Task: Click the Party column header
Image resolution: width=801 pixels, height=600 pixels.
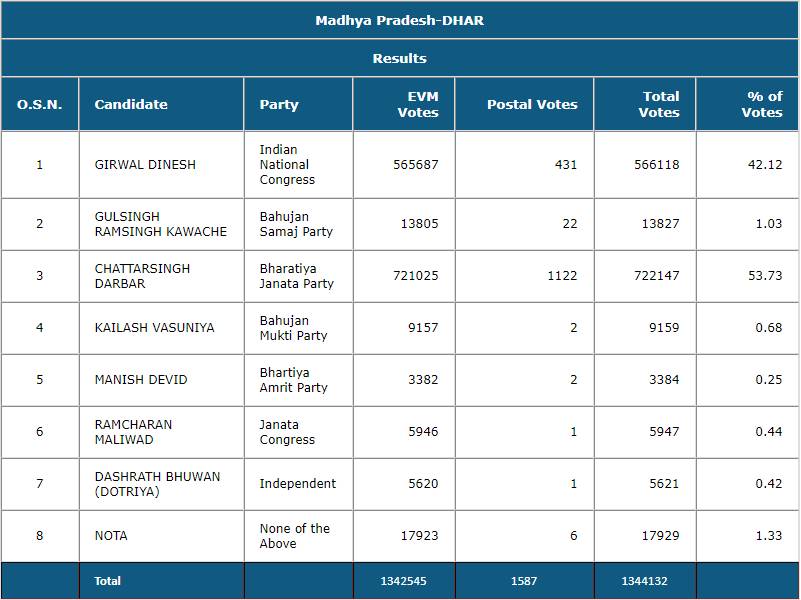Action: pos(279,104)
